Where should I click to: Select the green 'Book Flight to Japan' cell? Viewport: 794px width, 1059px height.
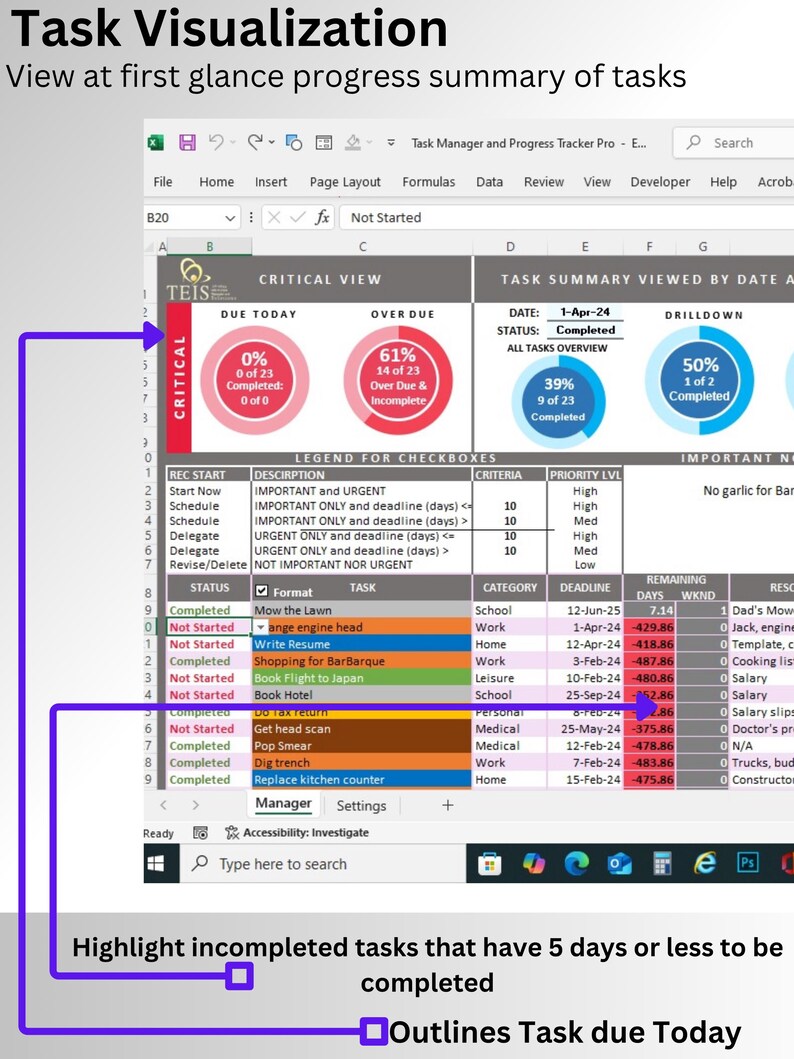coord(362,678)
